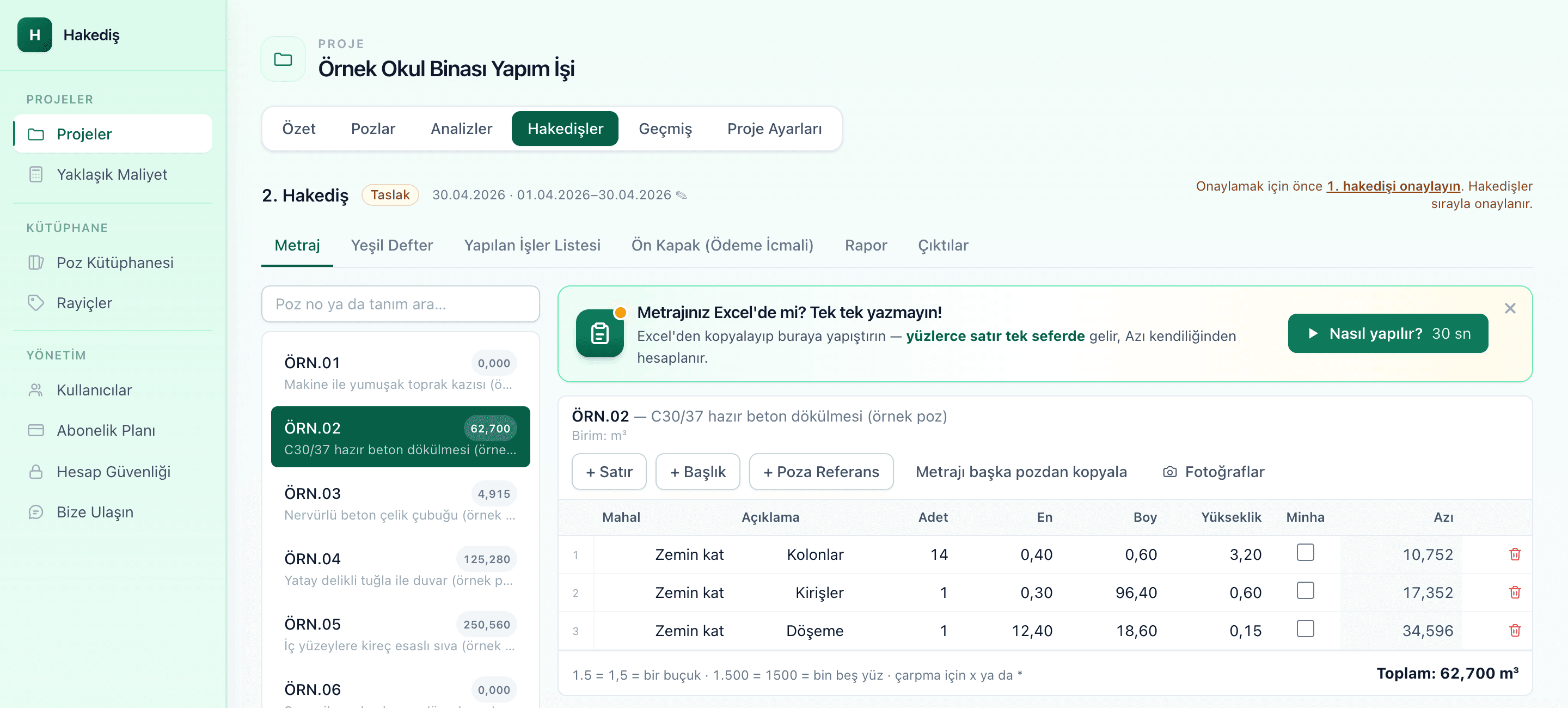Viewport: 1568px width, 708px height.
Task: Click the + Satır button
Action: tap(609, 472)
